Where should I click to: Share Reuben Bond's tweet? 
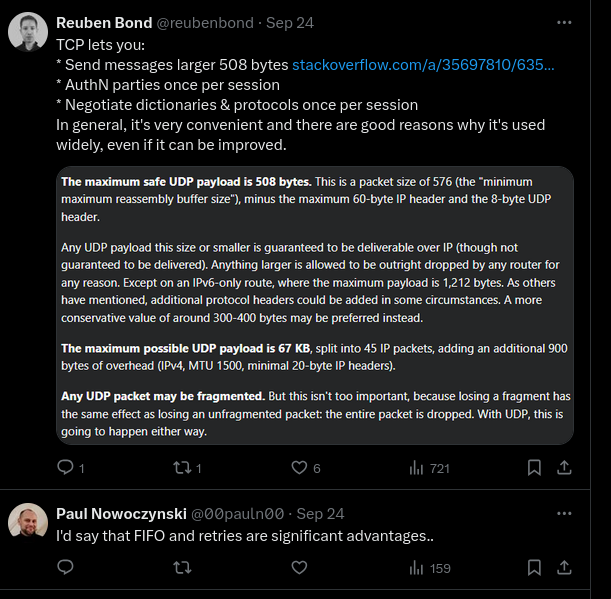point(564,467)
